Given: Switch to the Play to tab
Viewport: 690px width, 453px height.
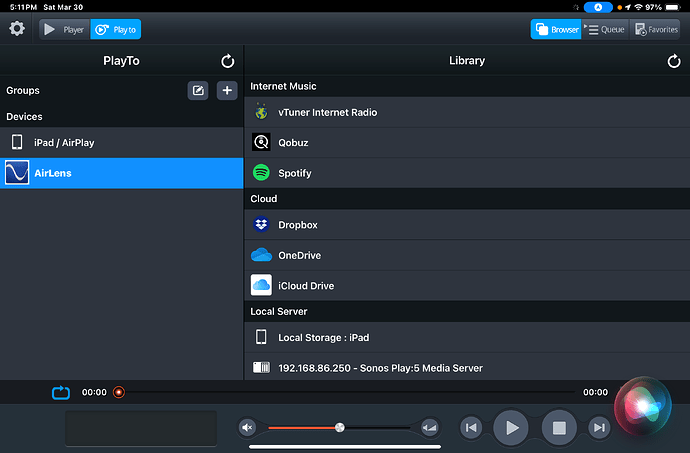Looking at the screenshot, I should (116, 29).
